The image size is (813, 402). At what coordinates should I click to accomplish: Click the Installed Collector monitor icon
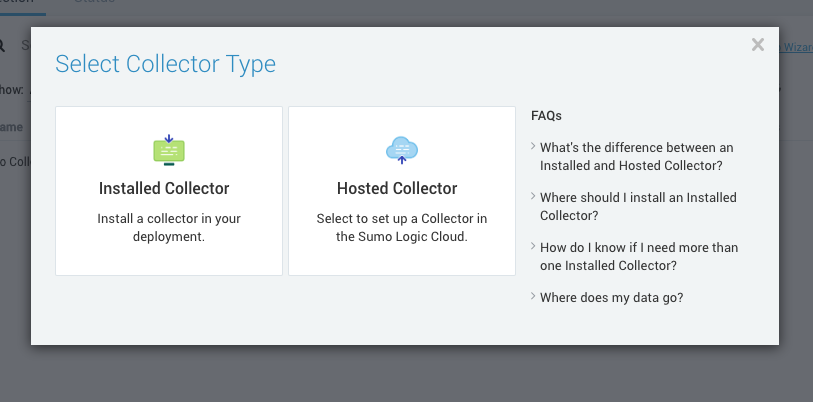coord(169,150)
